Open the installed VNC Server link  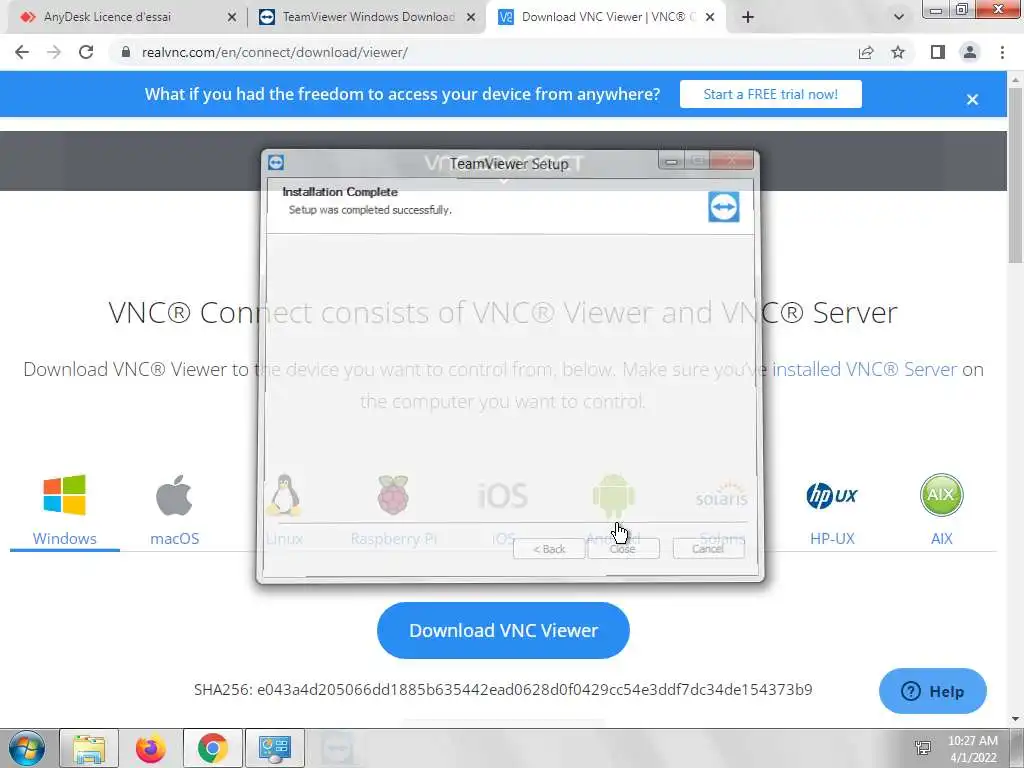pos(864,370)
